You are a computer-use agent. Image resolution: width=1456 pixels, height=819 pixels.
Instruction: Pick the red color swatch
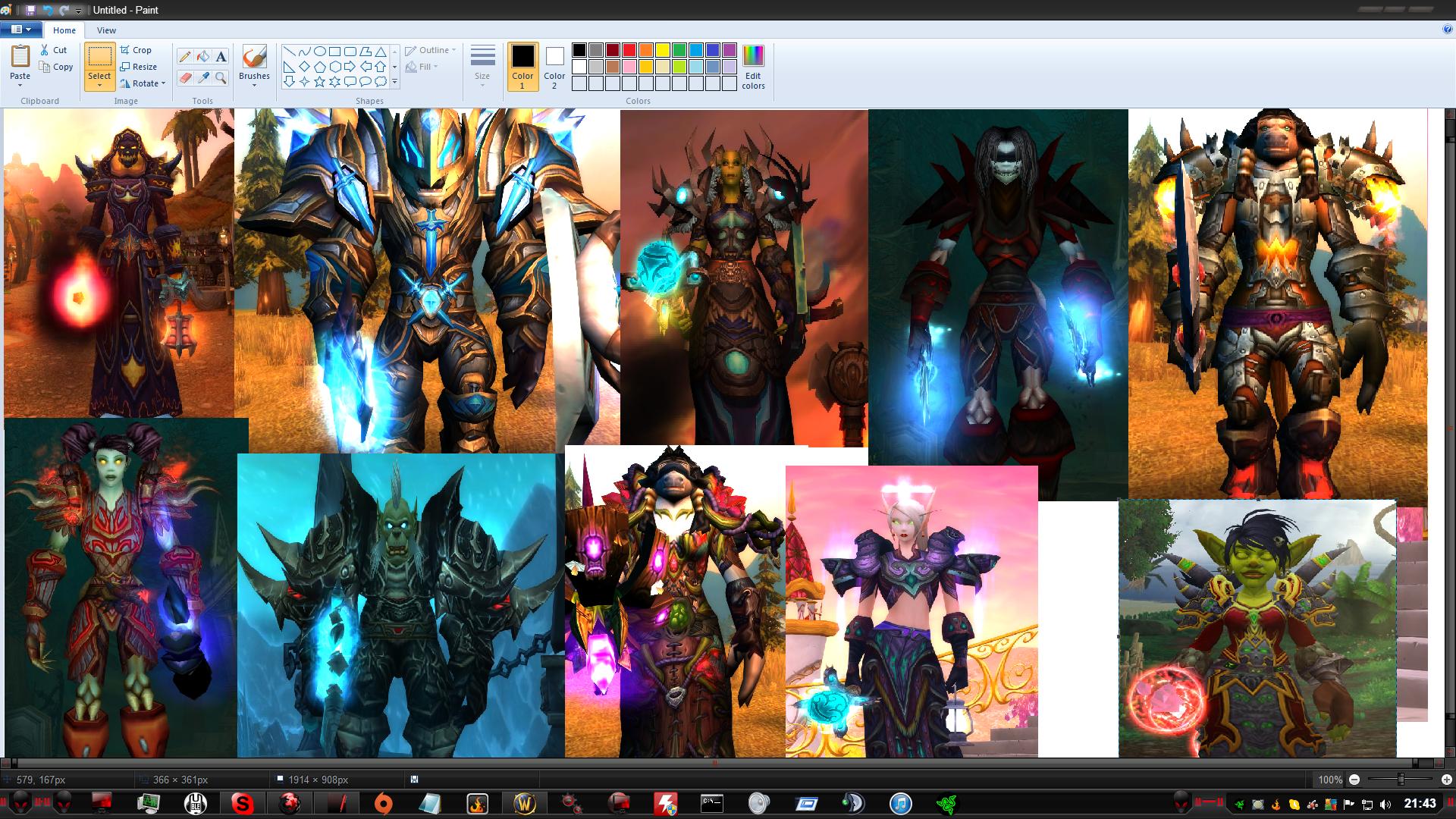(629, 50)
